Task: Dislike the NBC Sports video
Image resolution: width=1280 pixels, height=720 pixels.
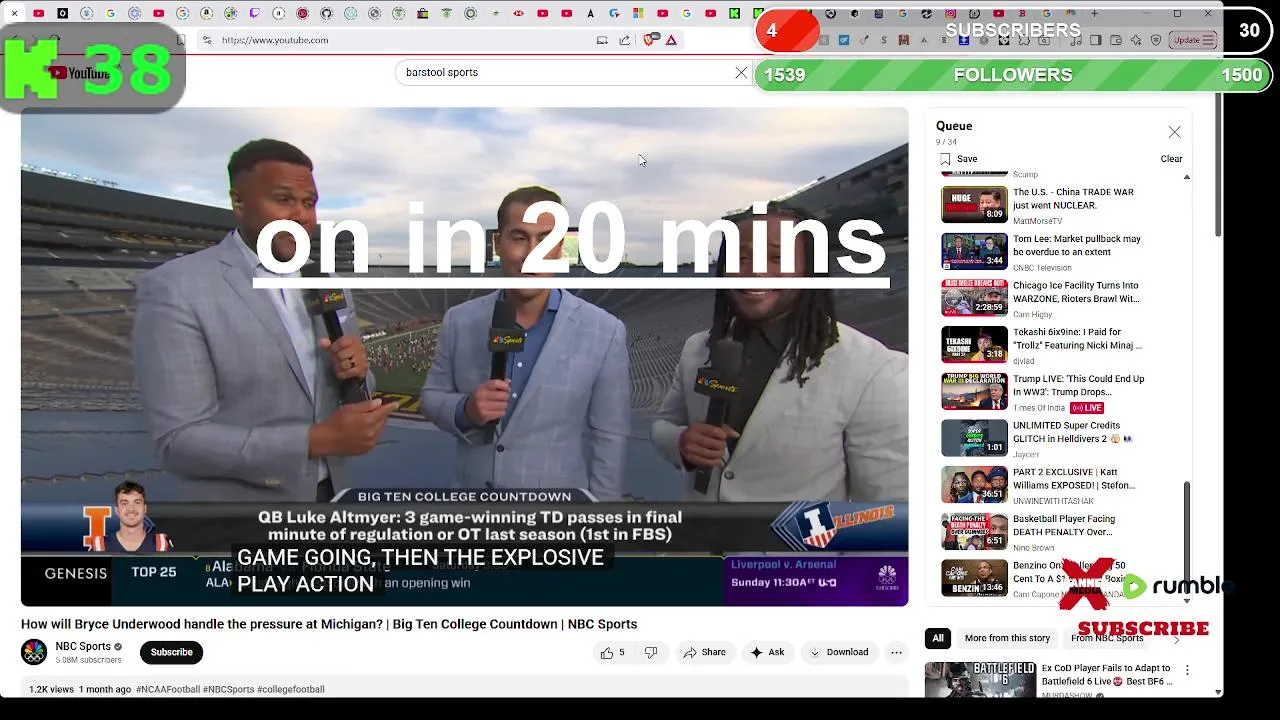Action: [x=651, y=653]
